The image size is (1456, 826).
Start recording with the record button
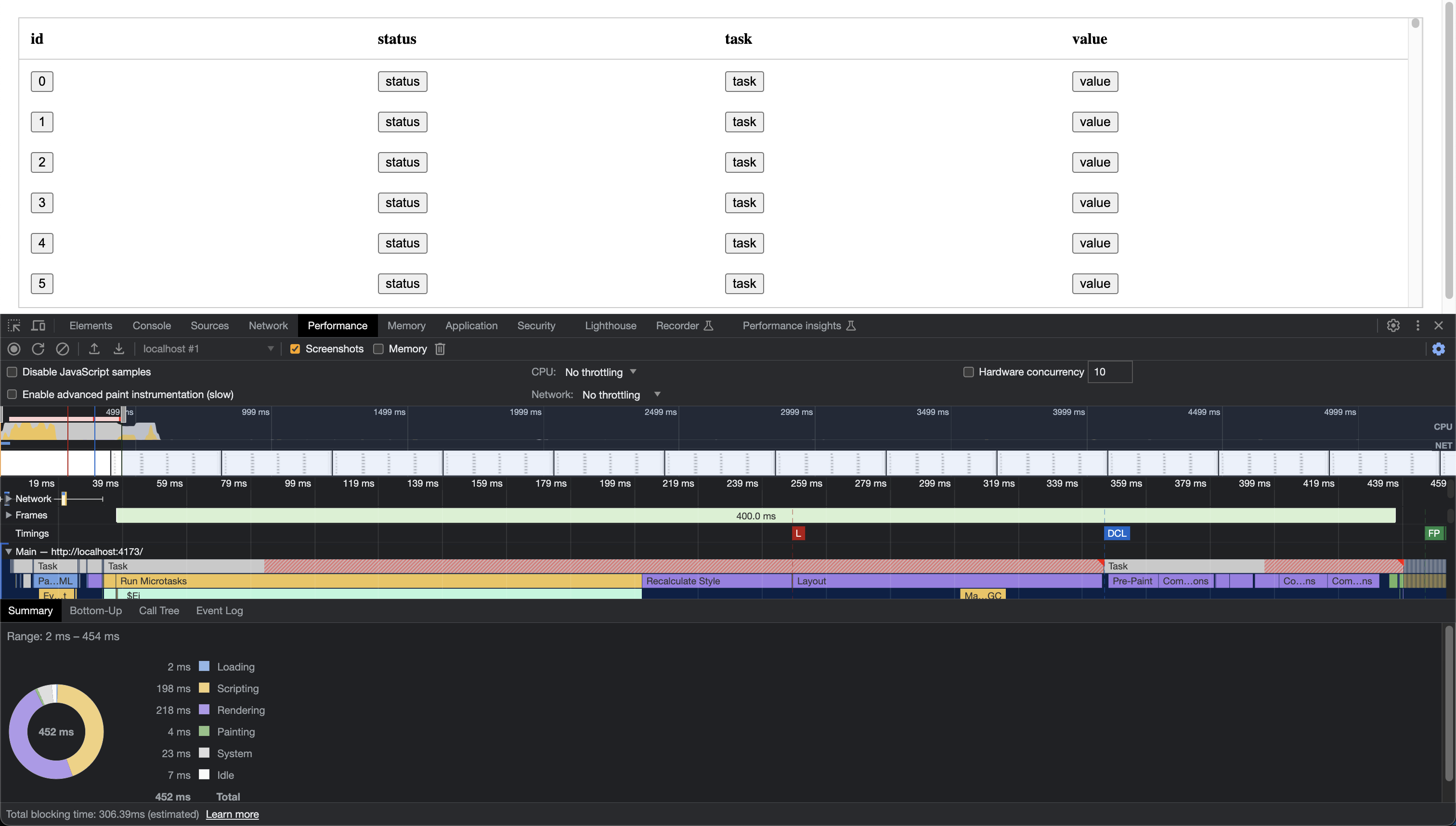13,349
